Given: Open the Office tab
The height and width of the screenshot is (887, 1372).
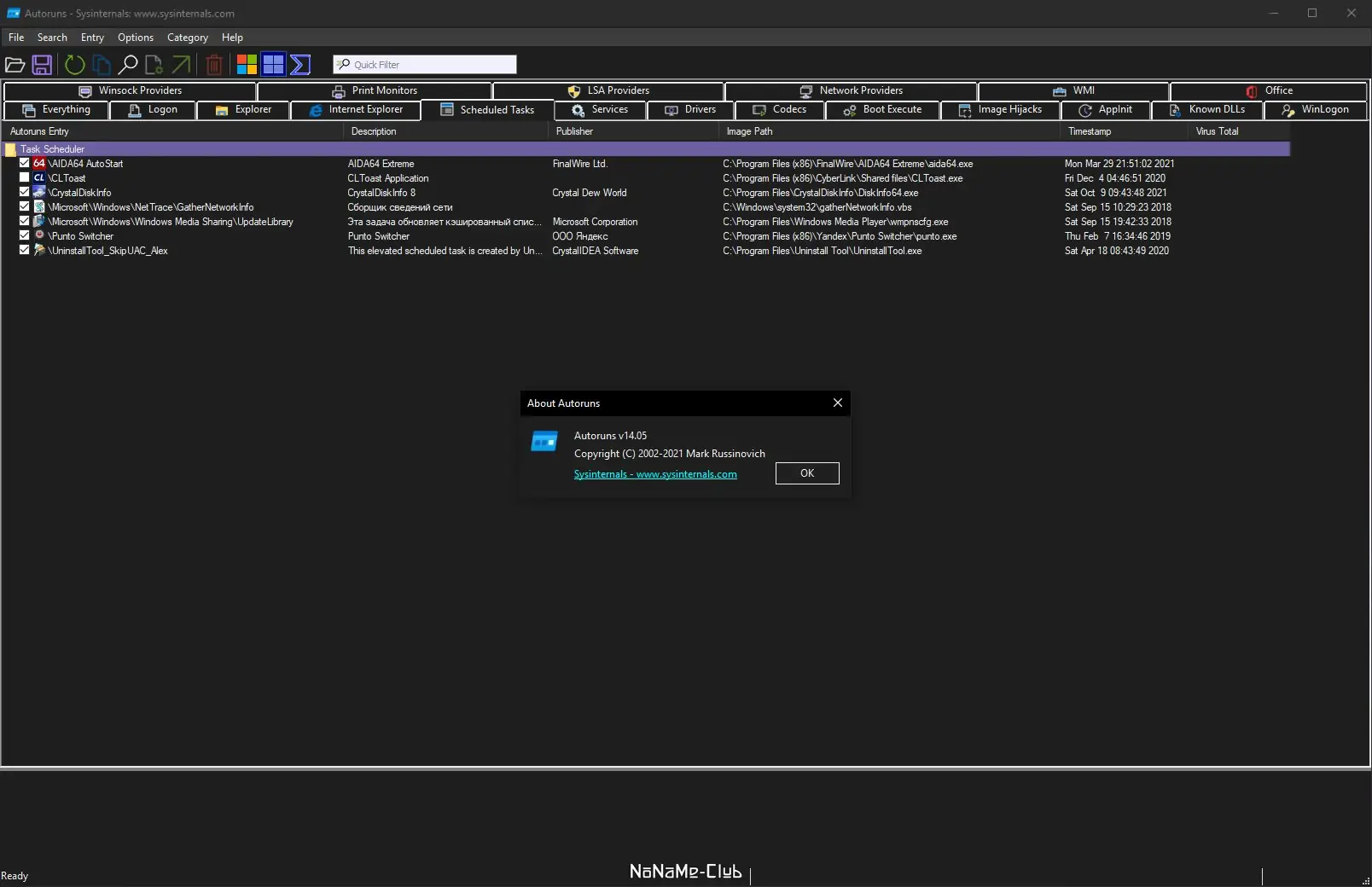Looking at the screenshot, I should coord(1269,90).
